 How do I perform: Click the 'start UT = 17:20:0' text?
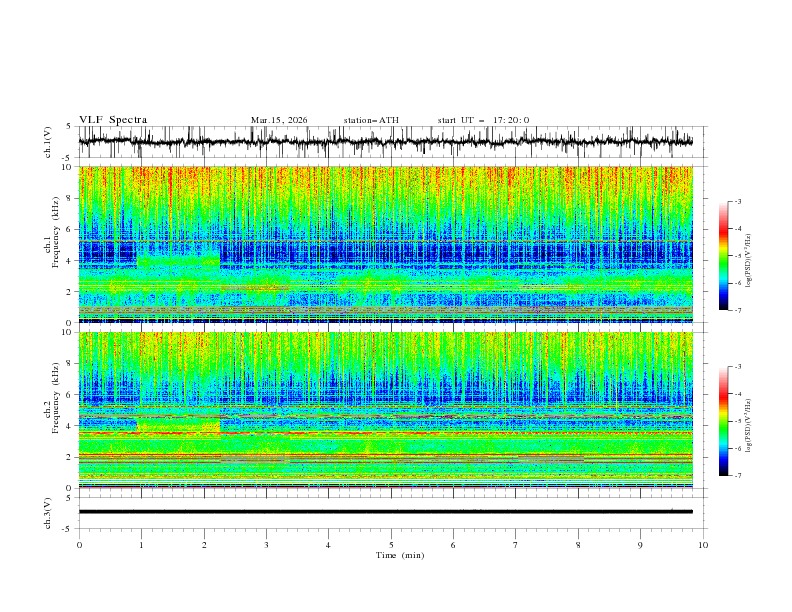tap(483, 120)
